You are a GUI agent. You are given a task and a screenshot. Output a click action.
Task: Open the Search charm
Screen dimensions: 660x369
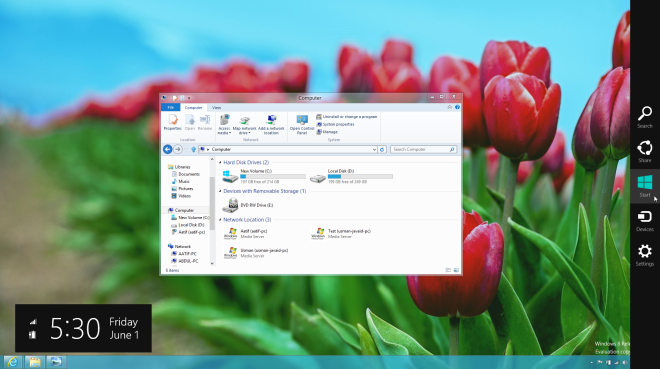[x=645, y=117]
